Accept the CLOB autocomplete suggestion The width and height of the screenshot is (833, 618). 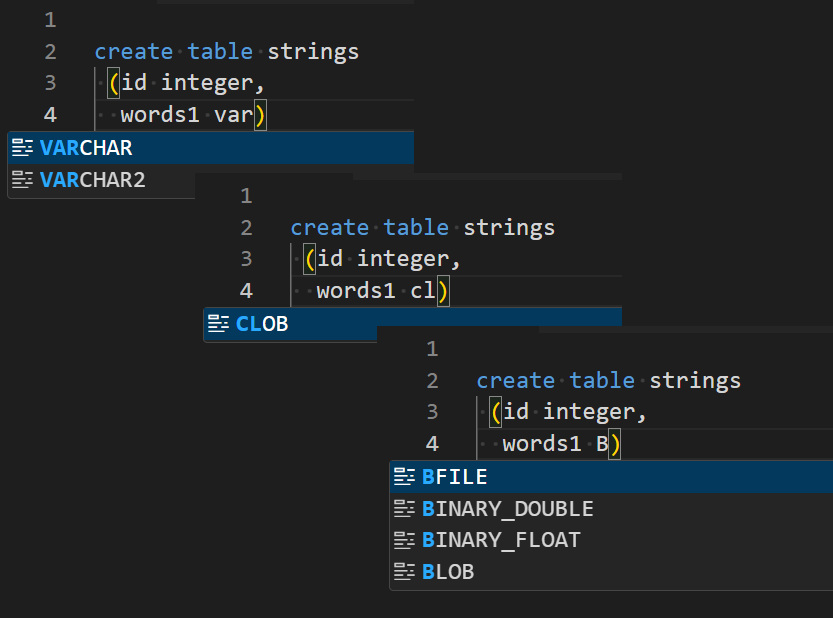(x=291, y=324)
